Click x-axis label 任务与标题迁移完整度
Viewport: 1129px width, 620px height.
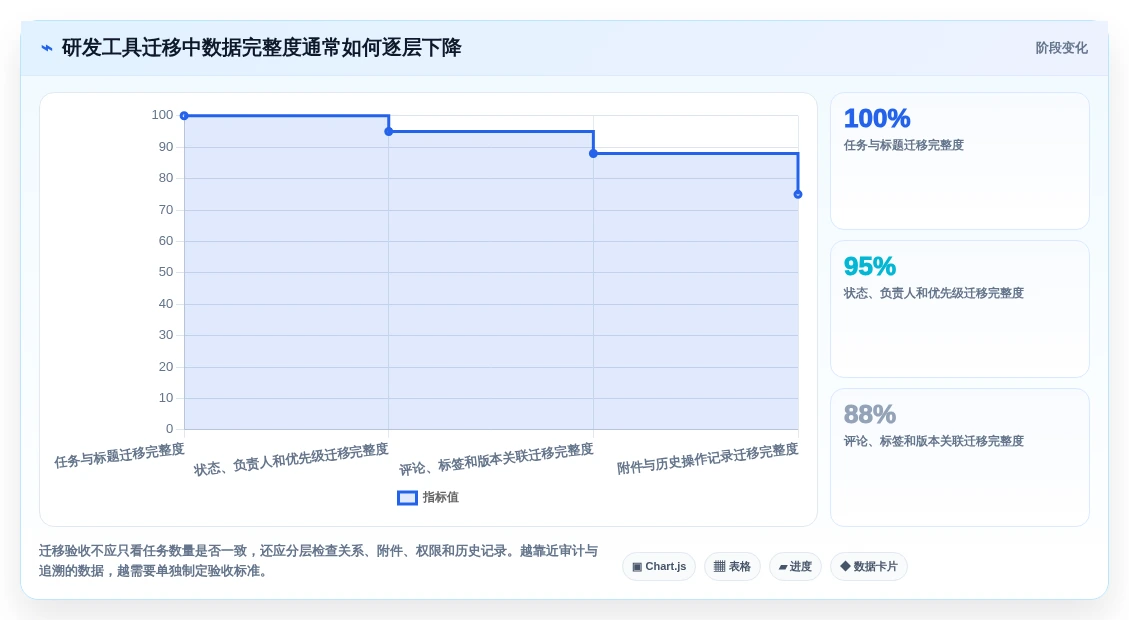coord(120,456)
